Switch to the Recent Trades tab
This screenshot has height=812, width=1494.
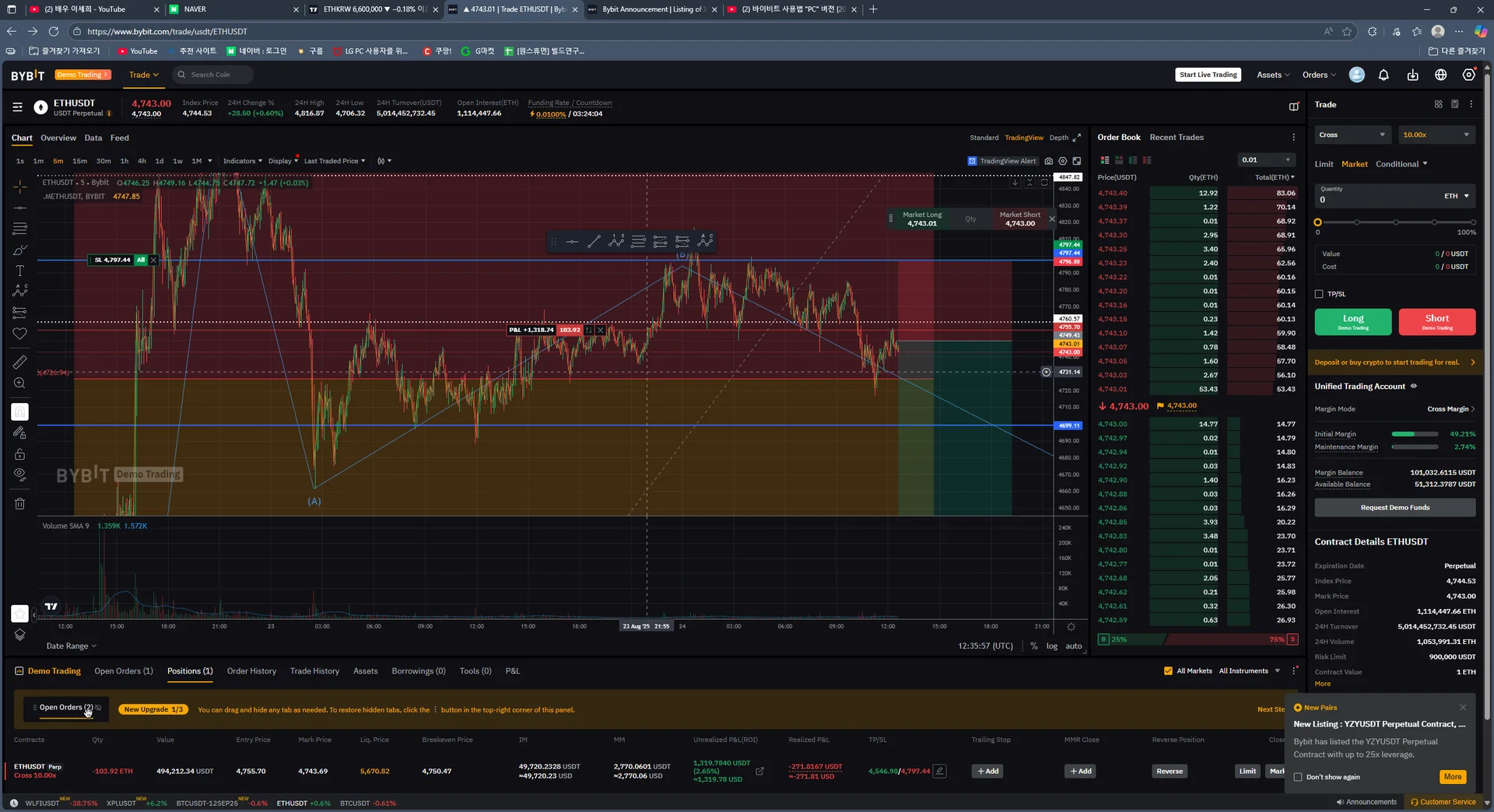pyautogui.click(x=1176, y=138)
